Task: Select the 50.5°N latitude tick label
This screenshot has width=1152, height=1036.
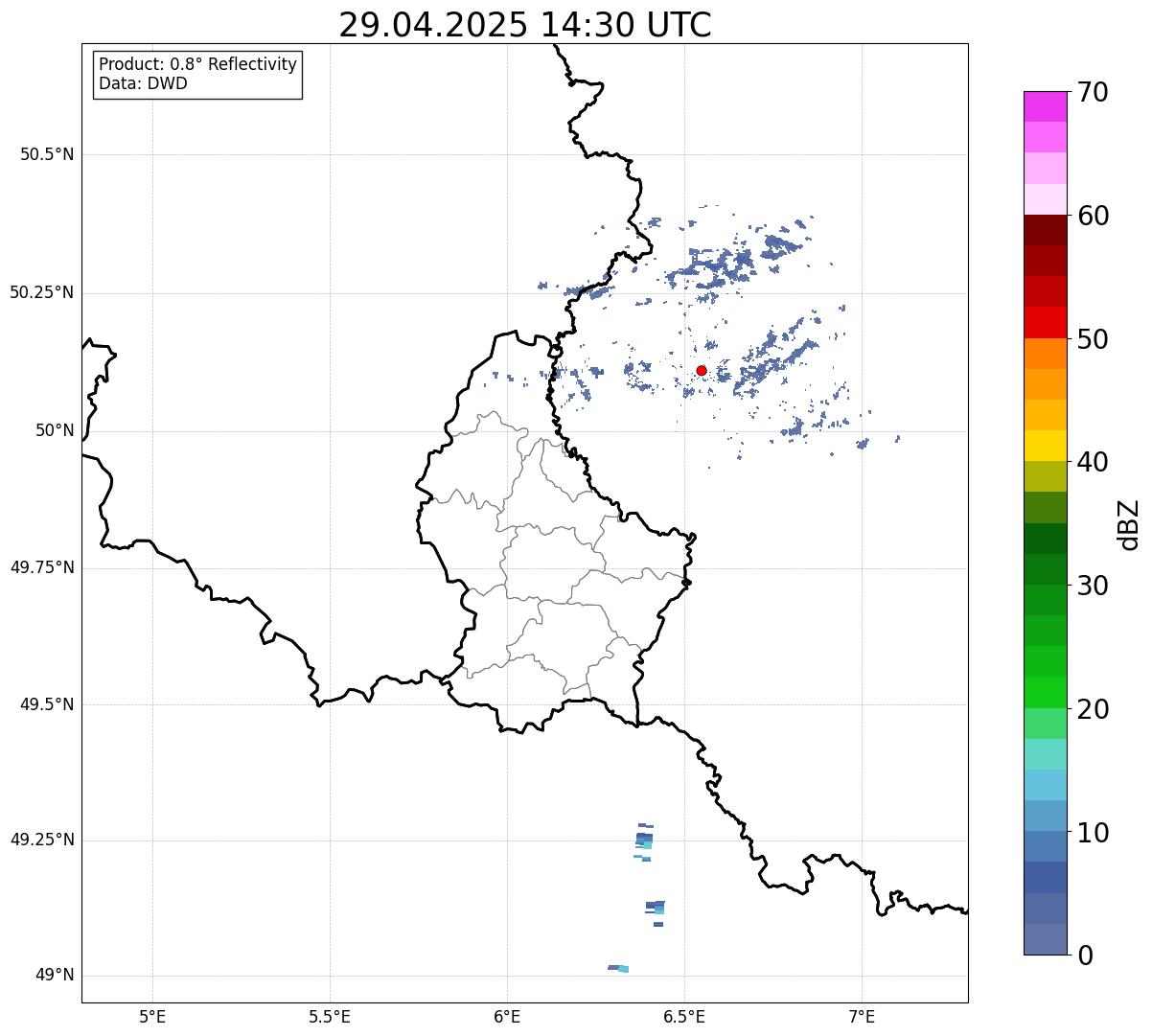Action: tap(47, 154)
